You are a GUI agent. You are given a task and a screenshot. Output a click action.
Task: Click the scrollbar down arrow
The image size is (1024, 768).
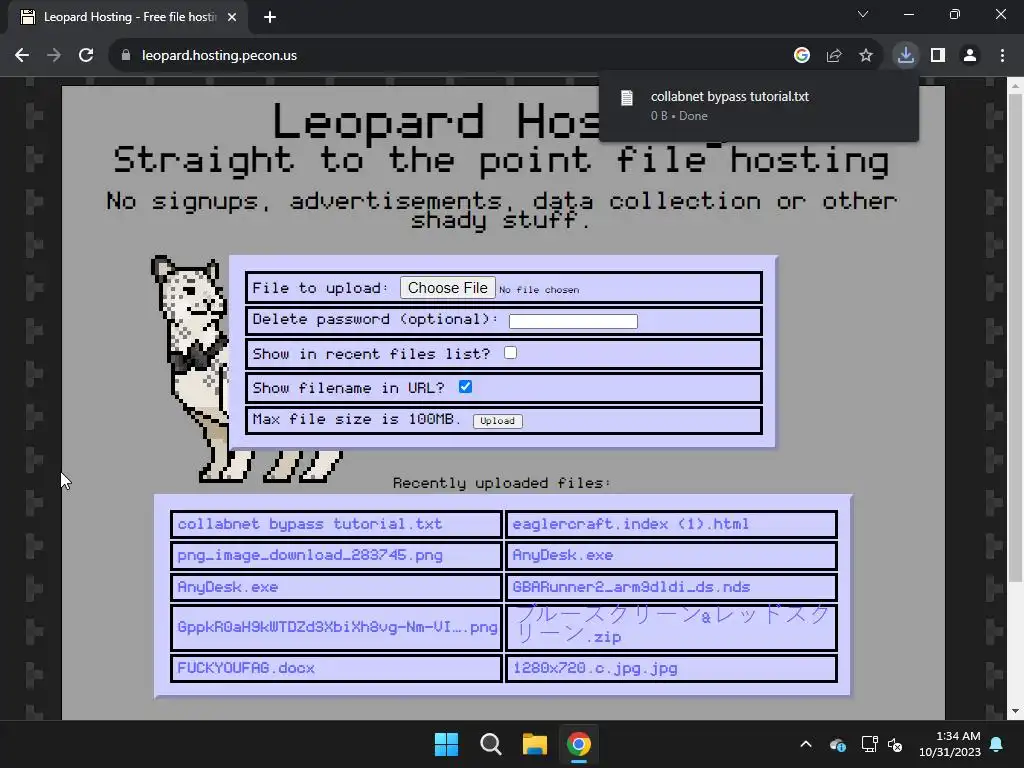tap(1015, 711)
